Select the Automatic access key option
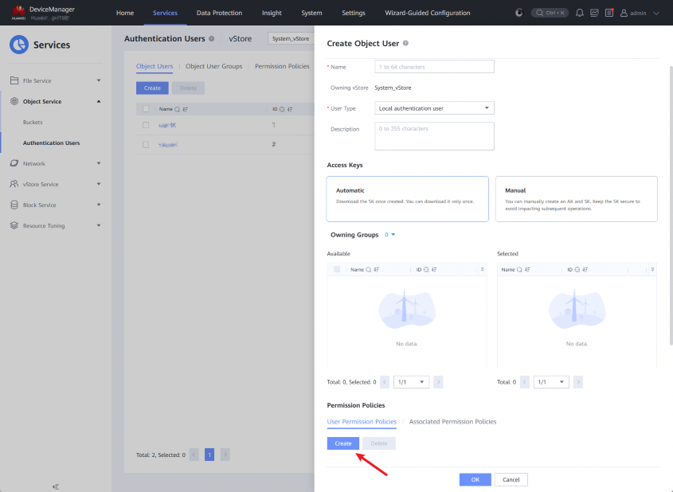The height and width of the screenshot is (492, 673). pyautogui.click(x=407, y=198)
